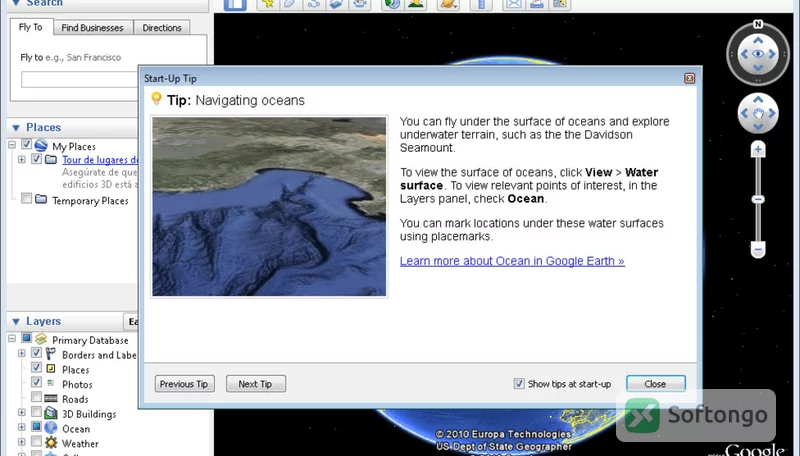Image resolution: width=800 pixels, height=456 pixels.
Task: Click the eye icon in the look joystick
Action: pyautogui.click(x=758, y=54)
